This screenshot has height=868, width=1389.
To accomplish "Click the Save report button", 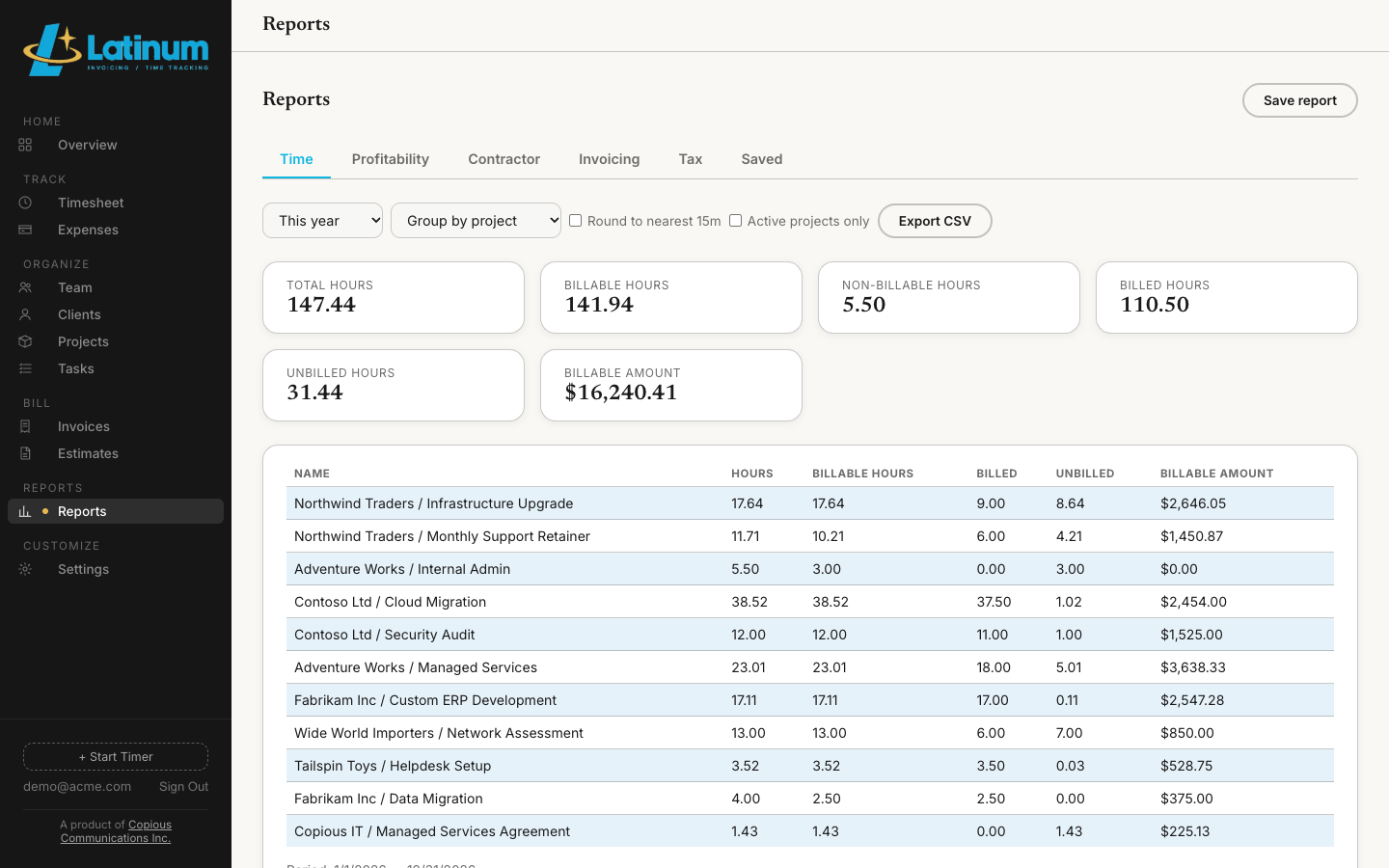I will pyautogui.click(x=1299, y=100).
